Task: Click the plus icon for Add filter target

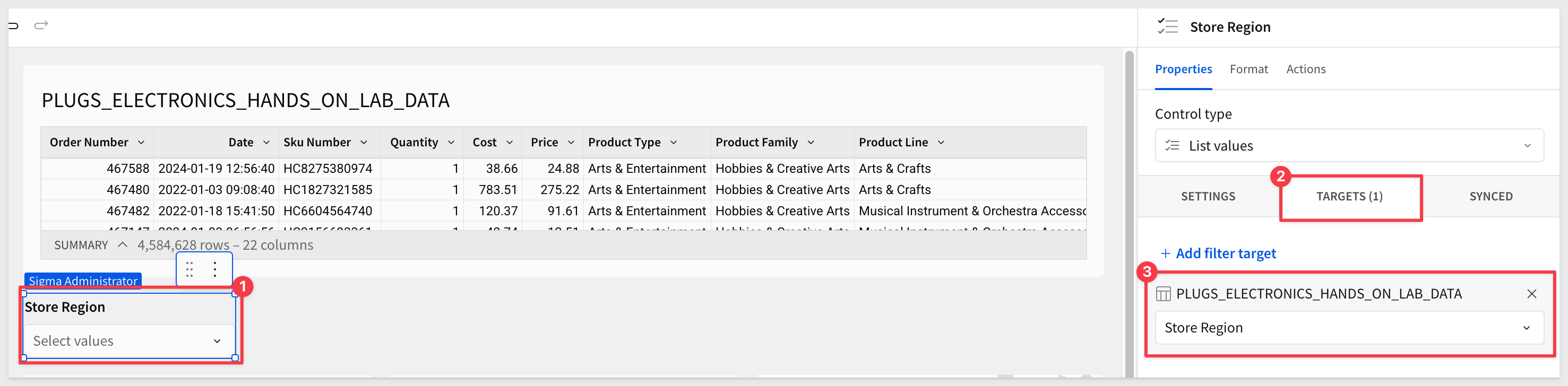Action: point(1165,253)
